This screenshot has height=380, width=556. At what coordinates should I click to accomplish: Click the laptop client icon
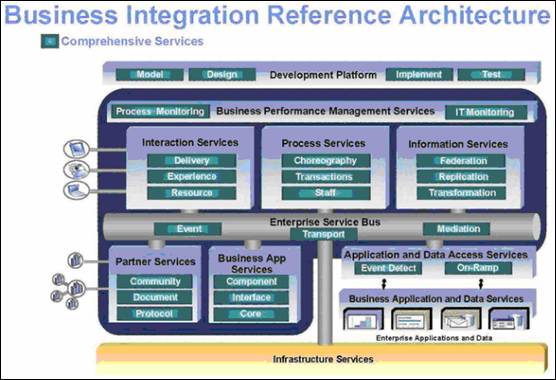[77, 190]
